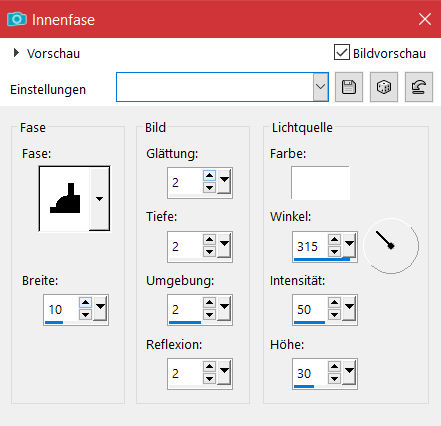The image size is (441, 426).
Task: Click the bevel shape preview thumbnail
Action: (x=64, y=199)
